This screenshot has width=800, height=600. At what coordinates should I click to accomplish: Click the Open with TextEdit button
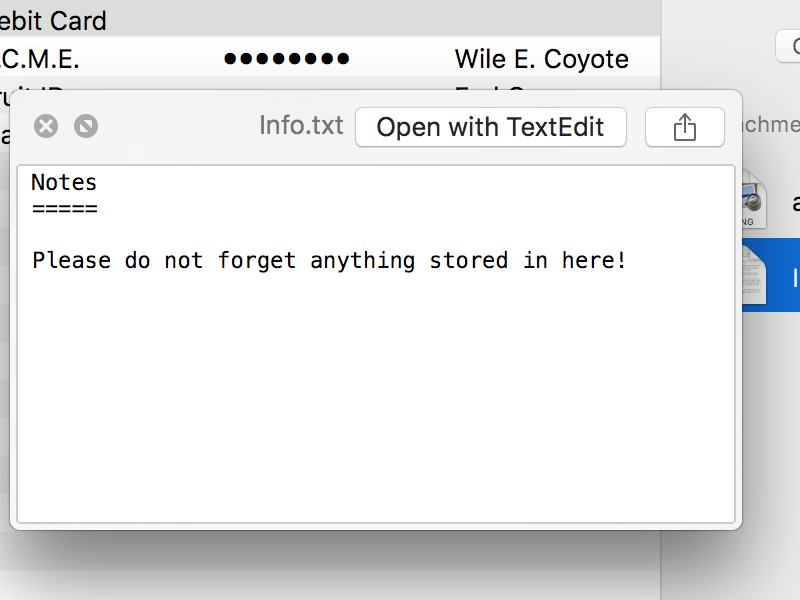pos(491,127)
